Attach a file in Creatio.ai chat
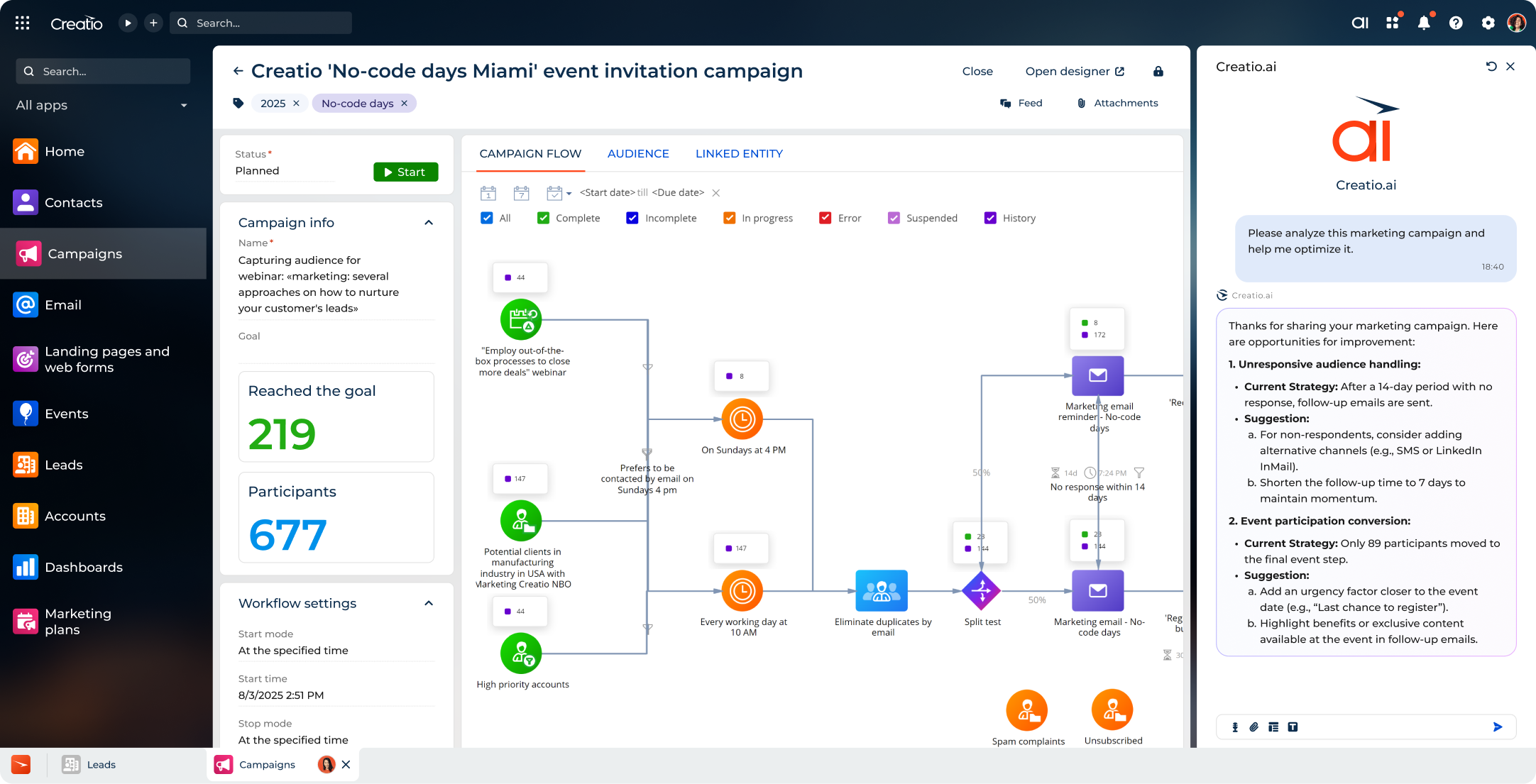The height and width of the screenshot is (784, 1536). [x=1254, y=727]
